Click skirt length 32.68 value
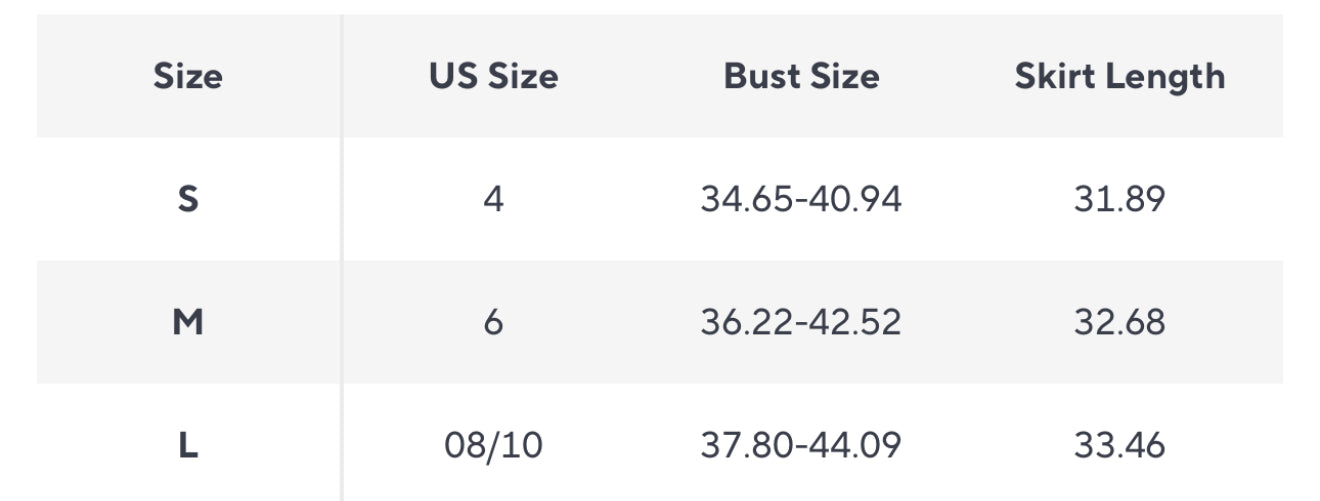The width and height of the screenshot is (1320, 501). click(x=1119, y=322)
